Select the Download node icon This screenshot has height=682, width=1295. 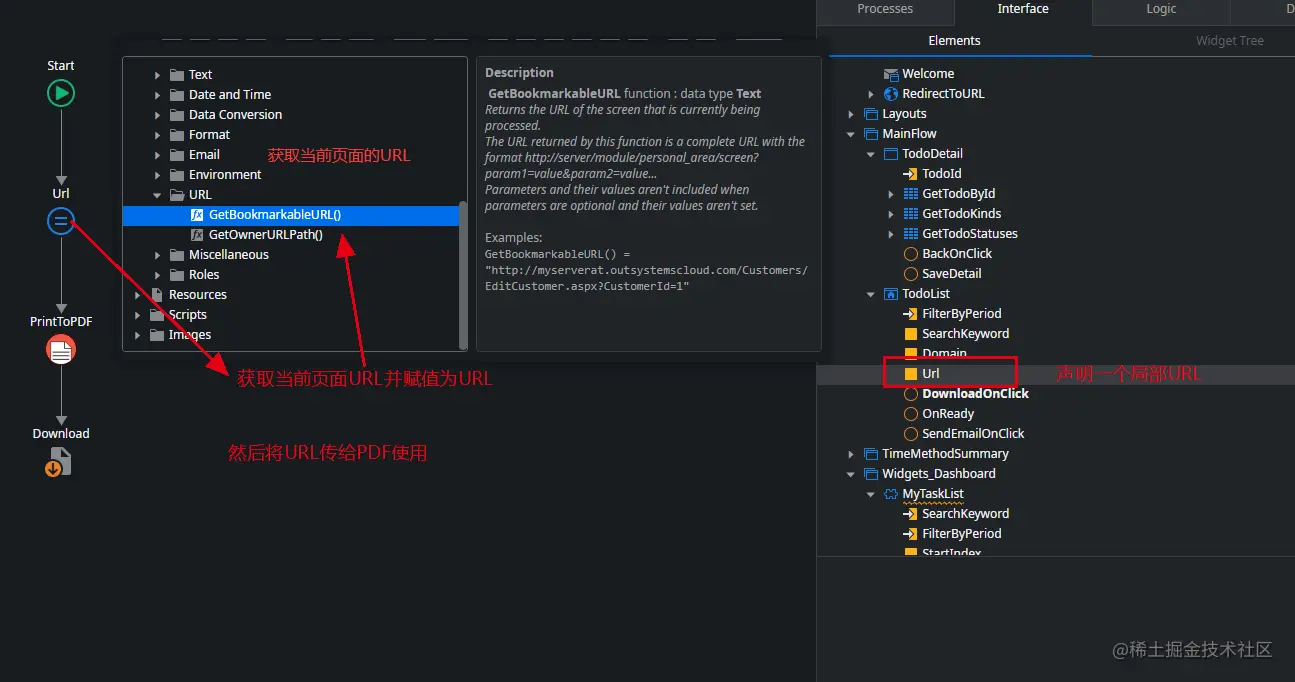(x=60, y=461)
